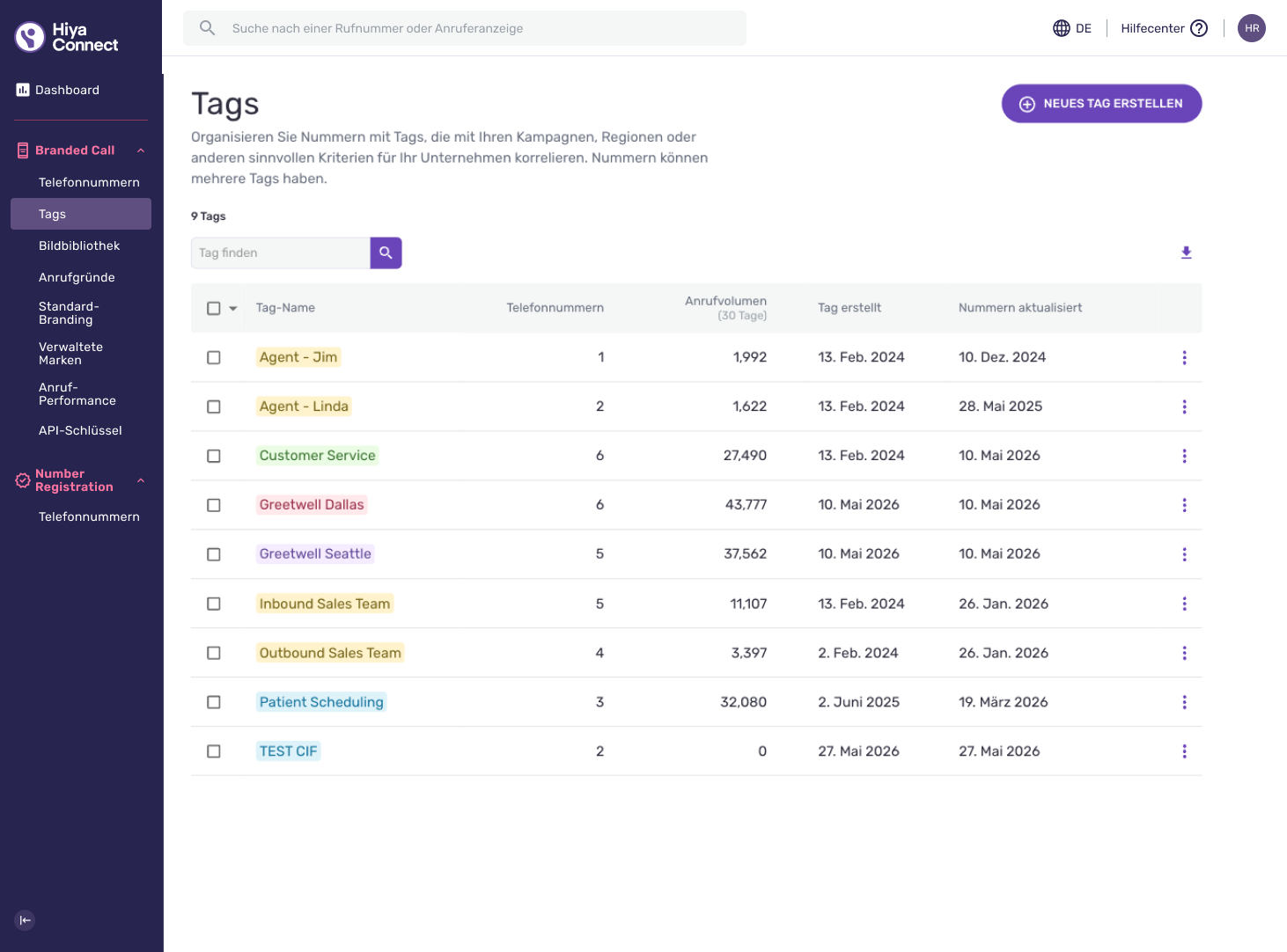Go to Bildbibliothek in the sidebar

pos(81,245)
